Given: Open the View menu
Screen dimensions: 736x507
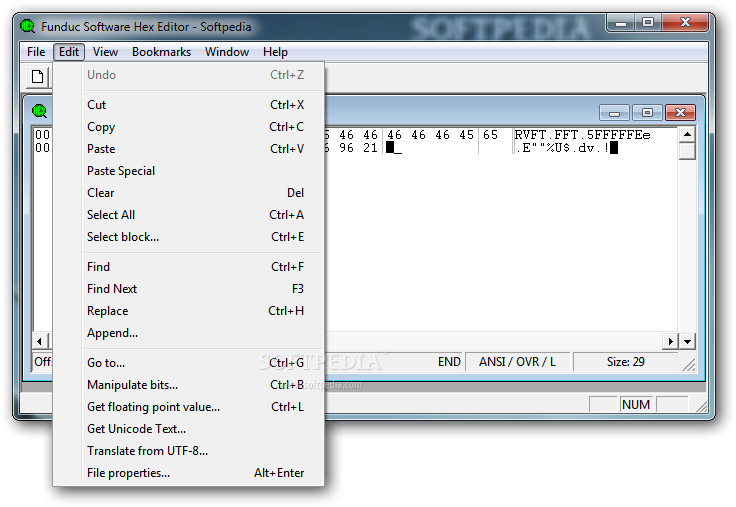Looking at the screenshot, I should (105, 52).
